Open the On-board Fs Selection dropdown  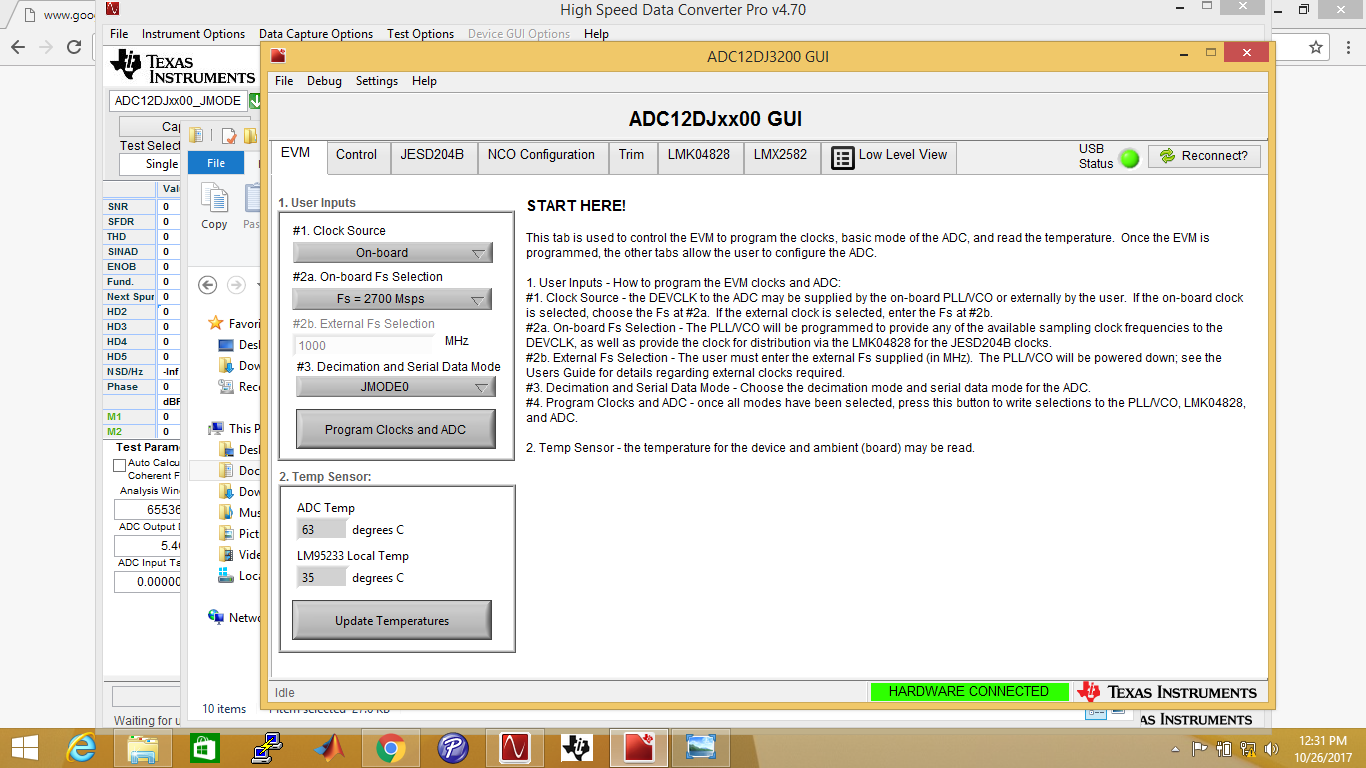[x=392, y=299]
